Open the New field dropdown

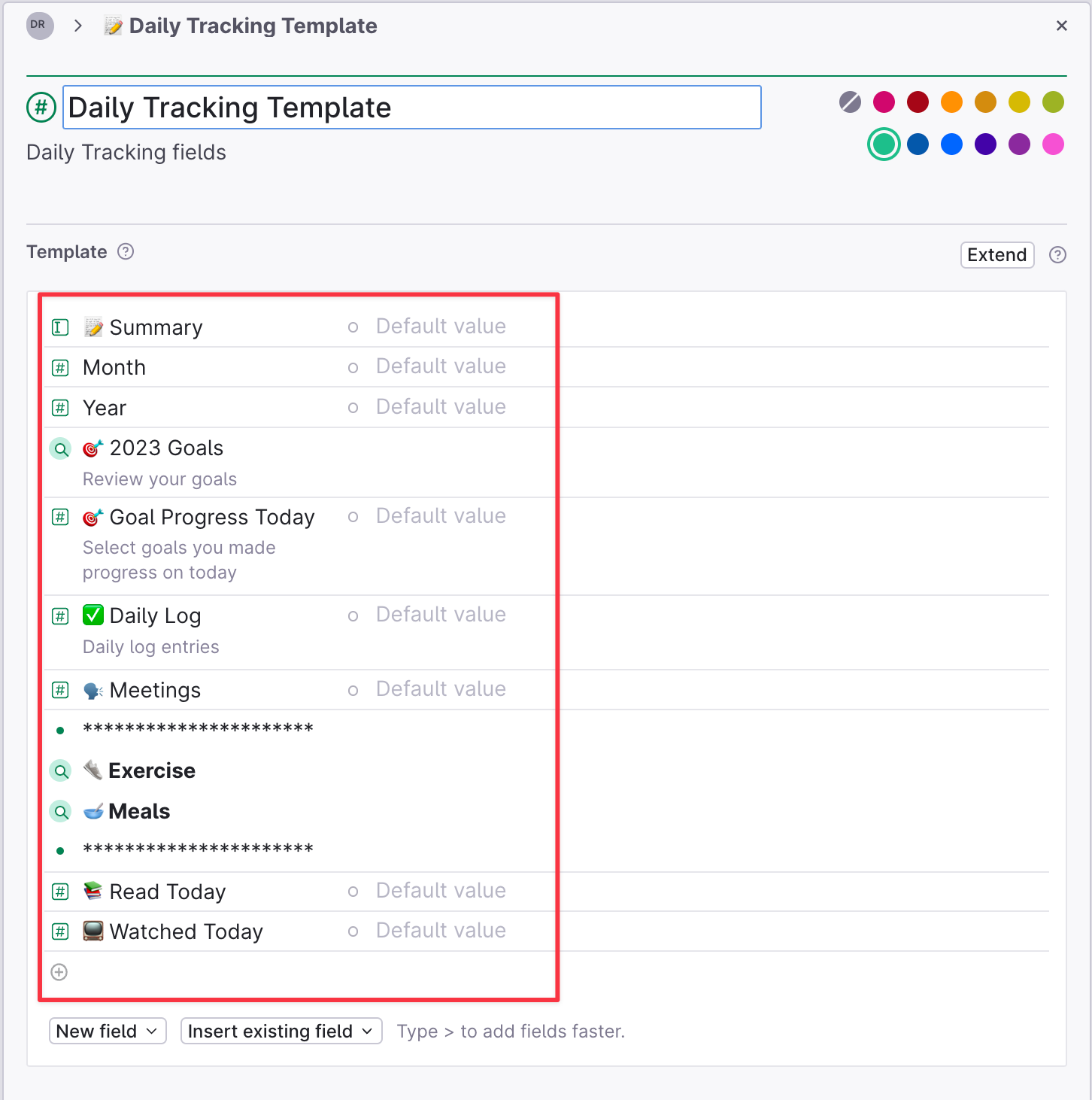(107, 1031)
